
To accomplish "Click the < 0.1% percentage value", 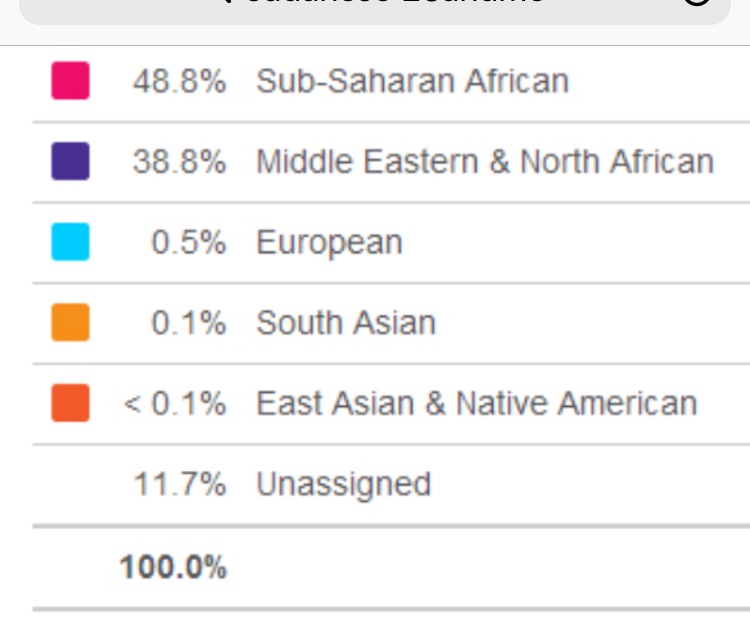I will [x=175, y=403].
